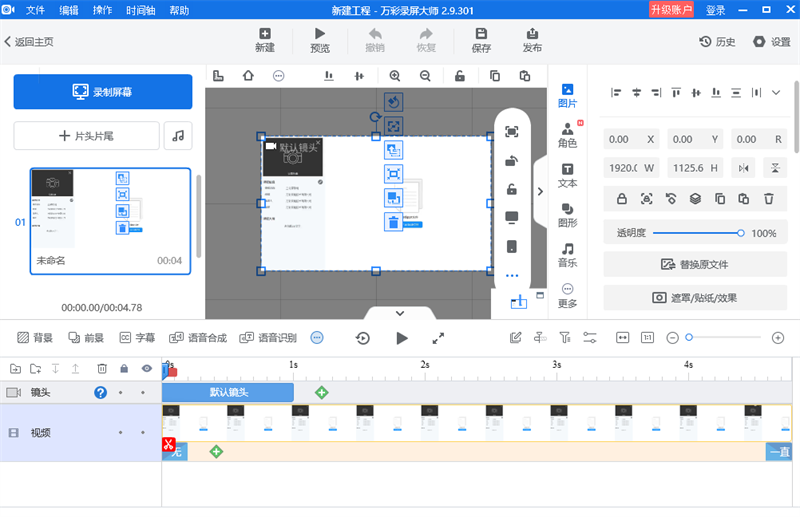Click the paste icon in canvas toolbar
The width and height of the screenshot is (800, 517).
(x=524, y=76)
